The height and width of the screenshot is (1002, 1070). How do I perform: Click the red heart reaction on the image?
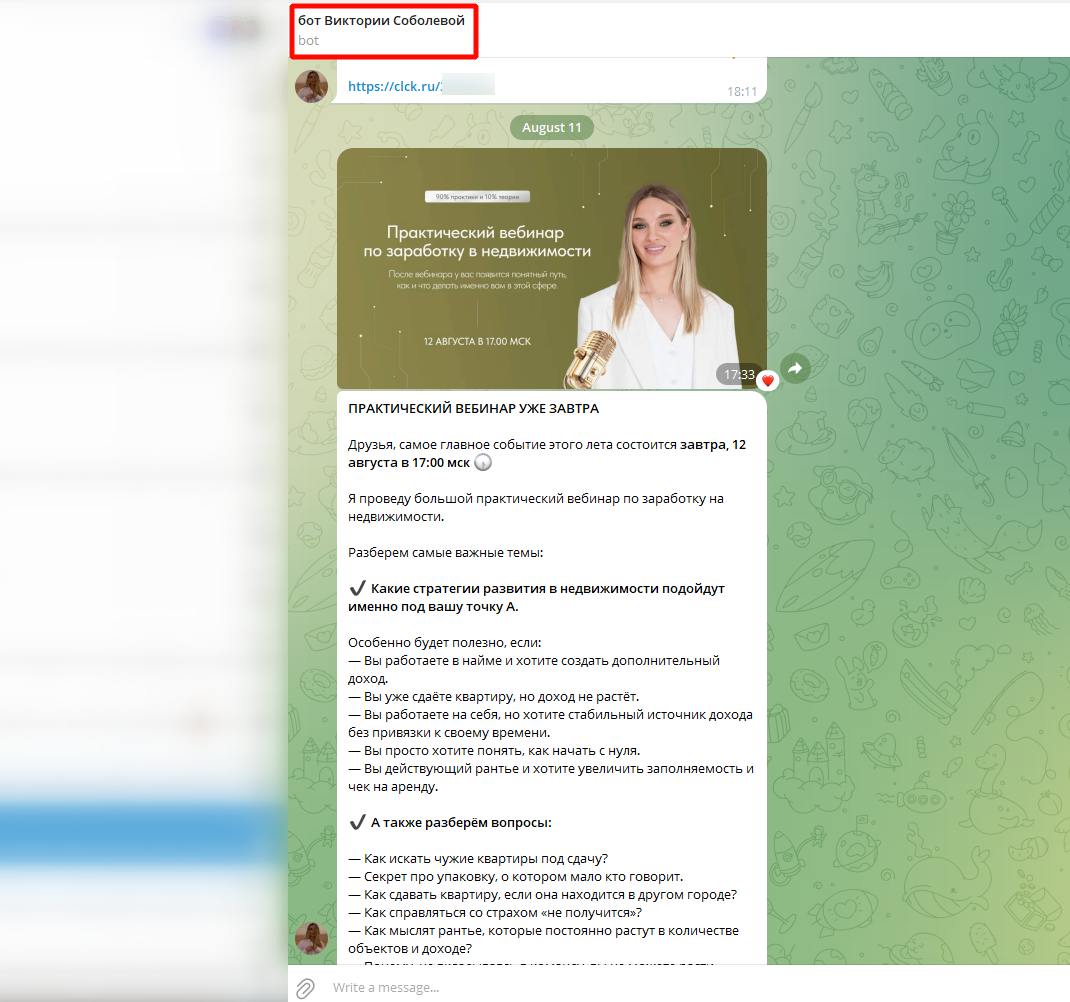(x=767, y=381)
